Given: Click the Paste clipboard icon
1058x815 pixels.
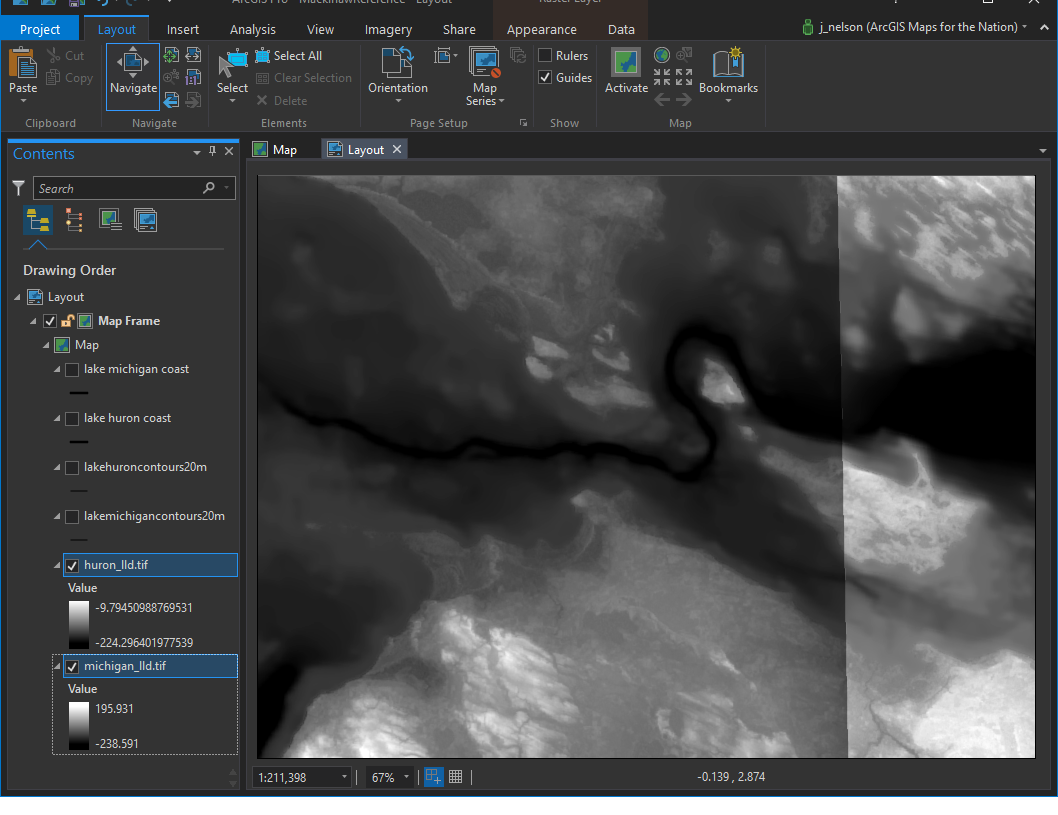Looking at the screenshot, I should 23,68.
